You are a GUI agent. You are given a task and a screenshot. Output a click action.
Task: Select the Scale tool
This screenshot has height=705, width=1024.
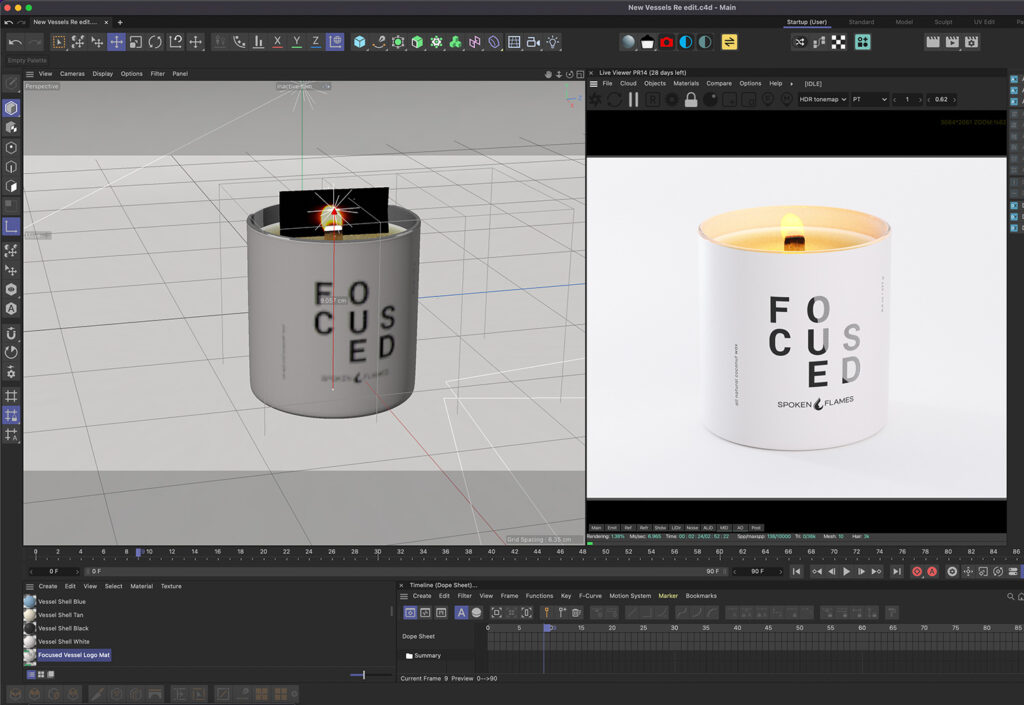tap(138, 42)
